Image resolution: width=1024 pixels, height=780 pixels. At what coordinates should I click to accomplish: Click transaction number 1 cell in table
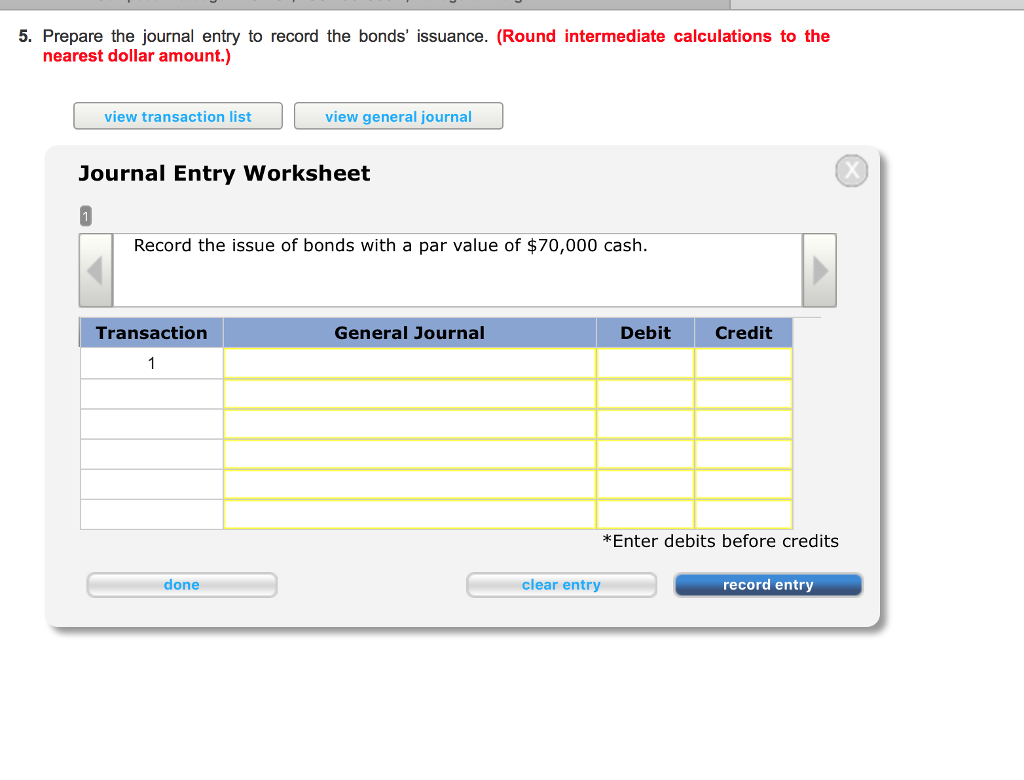click(152, 363)
